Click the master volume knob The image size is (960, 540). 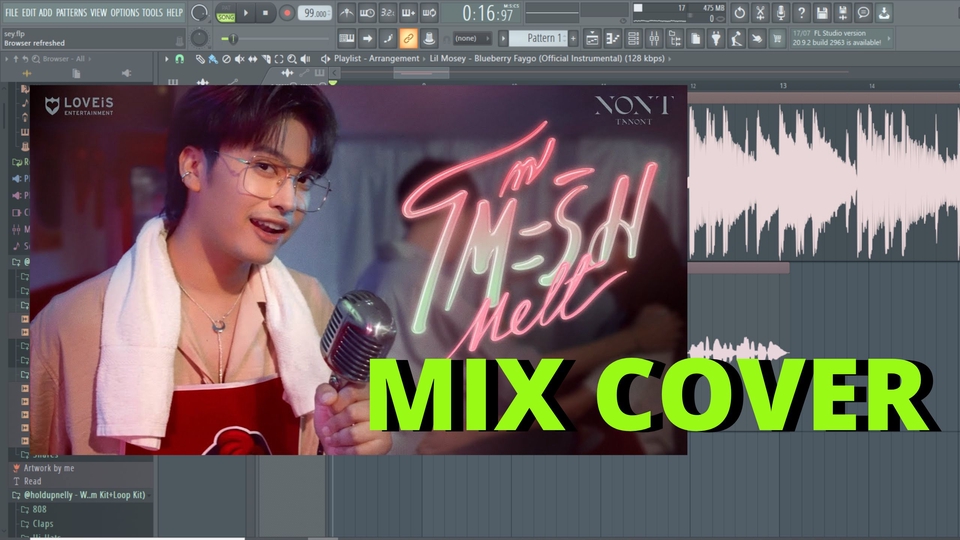click(x=199, y=12)
